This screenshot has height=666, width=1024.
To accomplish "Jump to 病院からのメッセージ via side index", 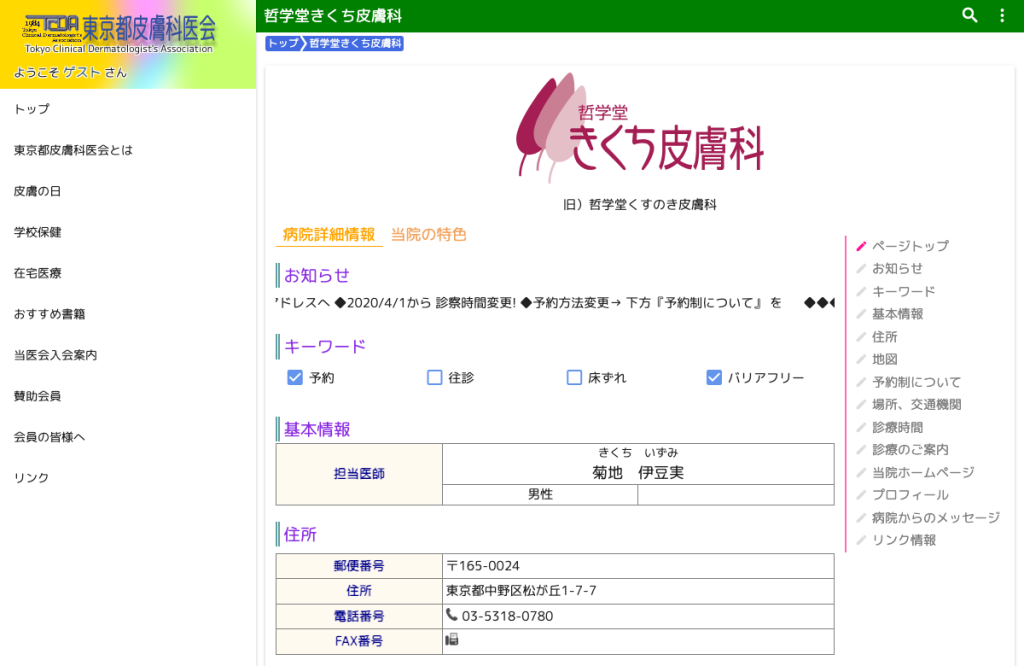I will pyautogui.click(x=936, y=518).
